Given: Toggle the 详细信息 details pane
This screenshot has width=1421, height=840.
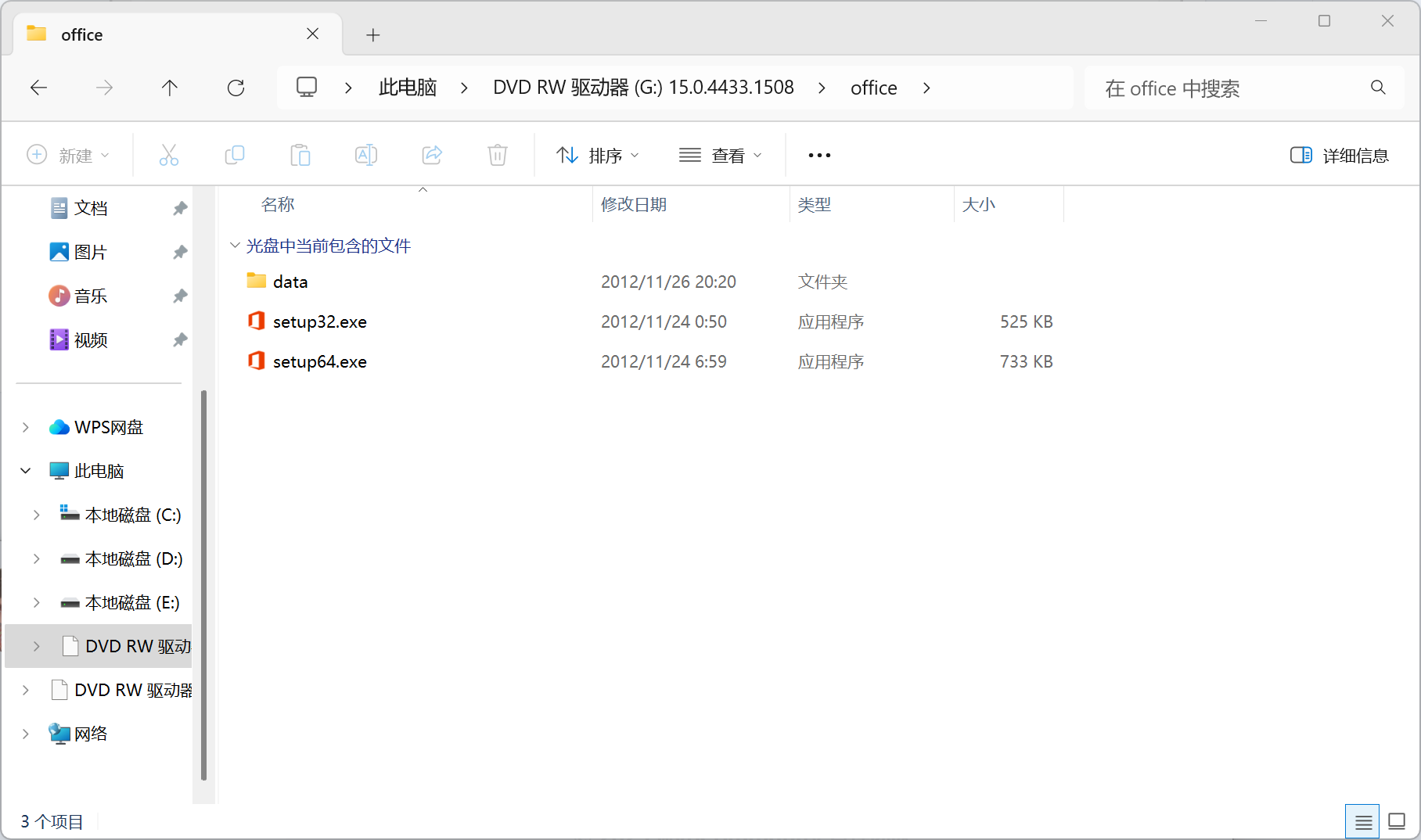Looking at the screenshot, I should (1339, 156).
